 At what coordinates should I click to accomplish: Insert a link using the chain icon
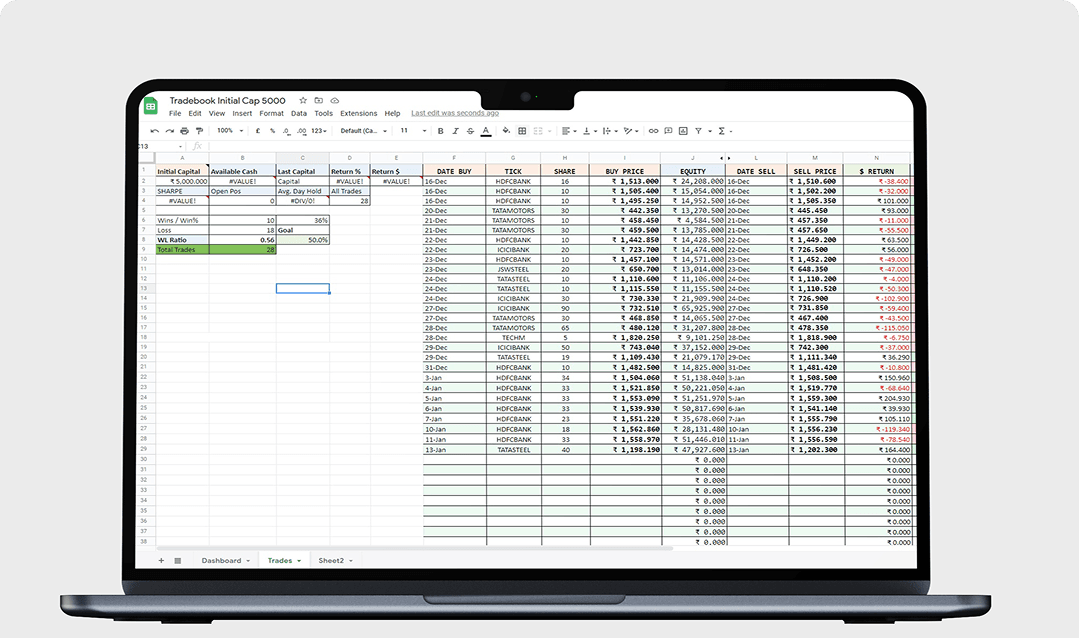653,131
